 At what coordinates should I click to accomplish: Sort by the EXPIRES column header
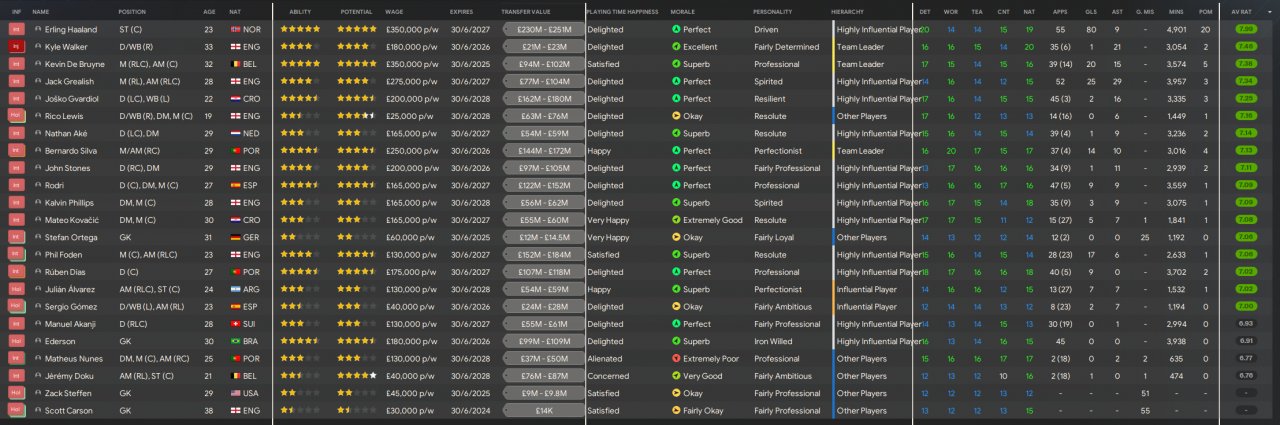coord(462,11)
